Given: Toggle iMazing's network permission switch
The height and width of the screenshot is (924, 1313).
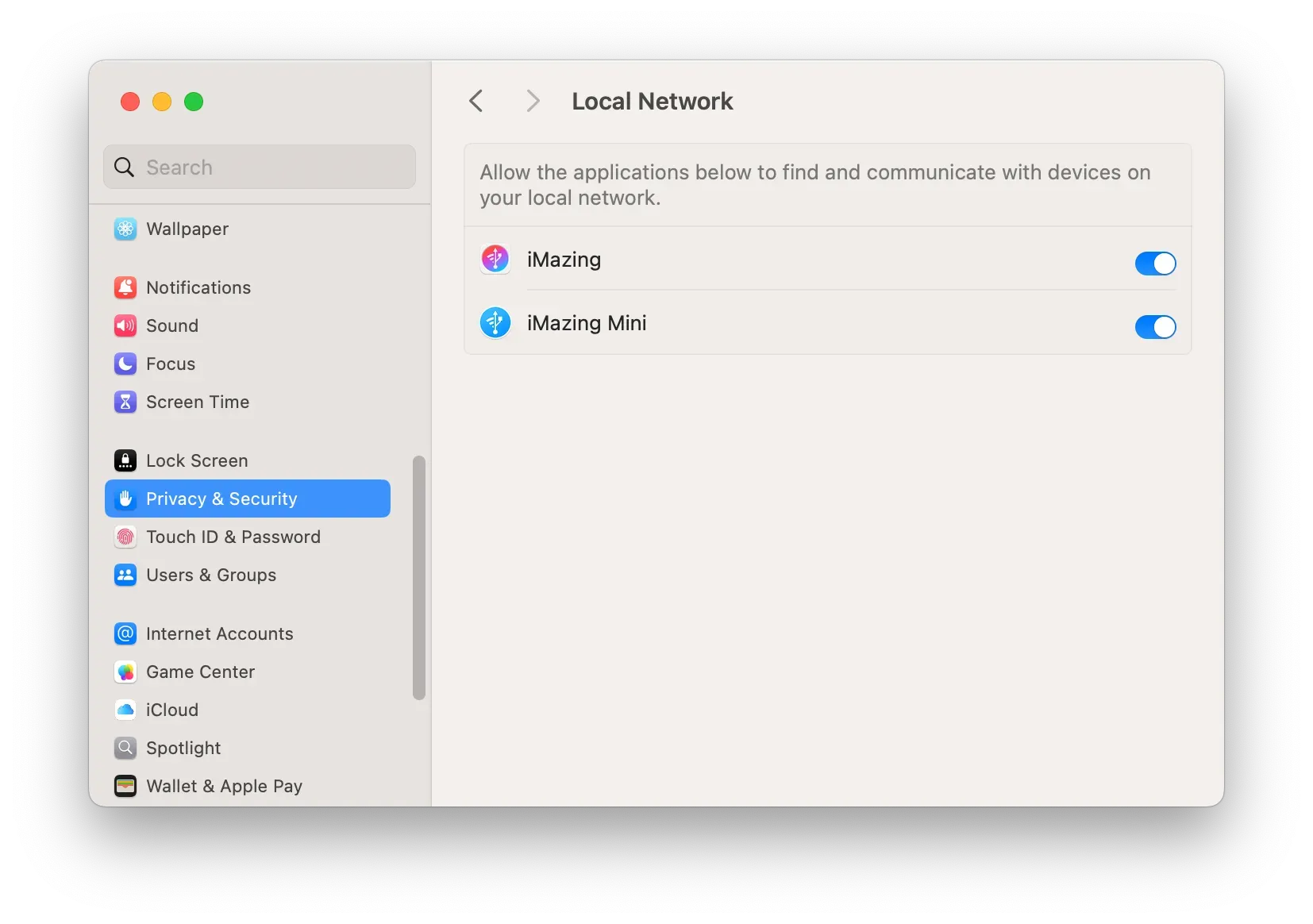Looking at the screenshot, I should tap(1155, 264).
